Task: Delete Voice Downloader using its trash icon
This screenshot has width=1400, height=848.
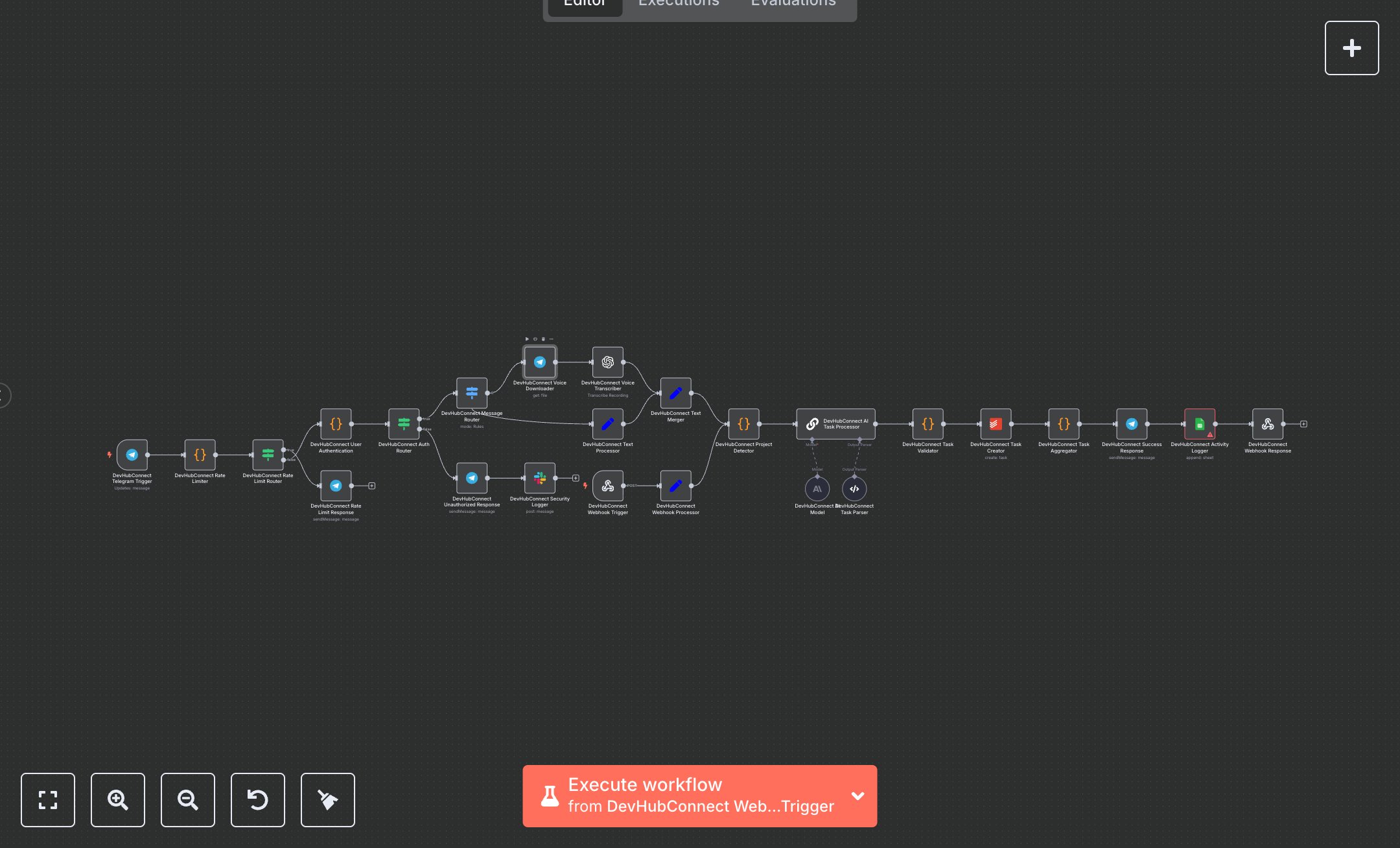Action: pos(544,339)
